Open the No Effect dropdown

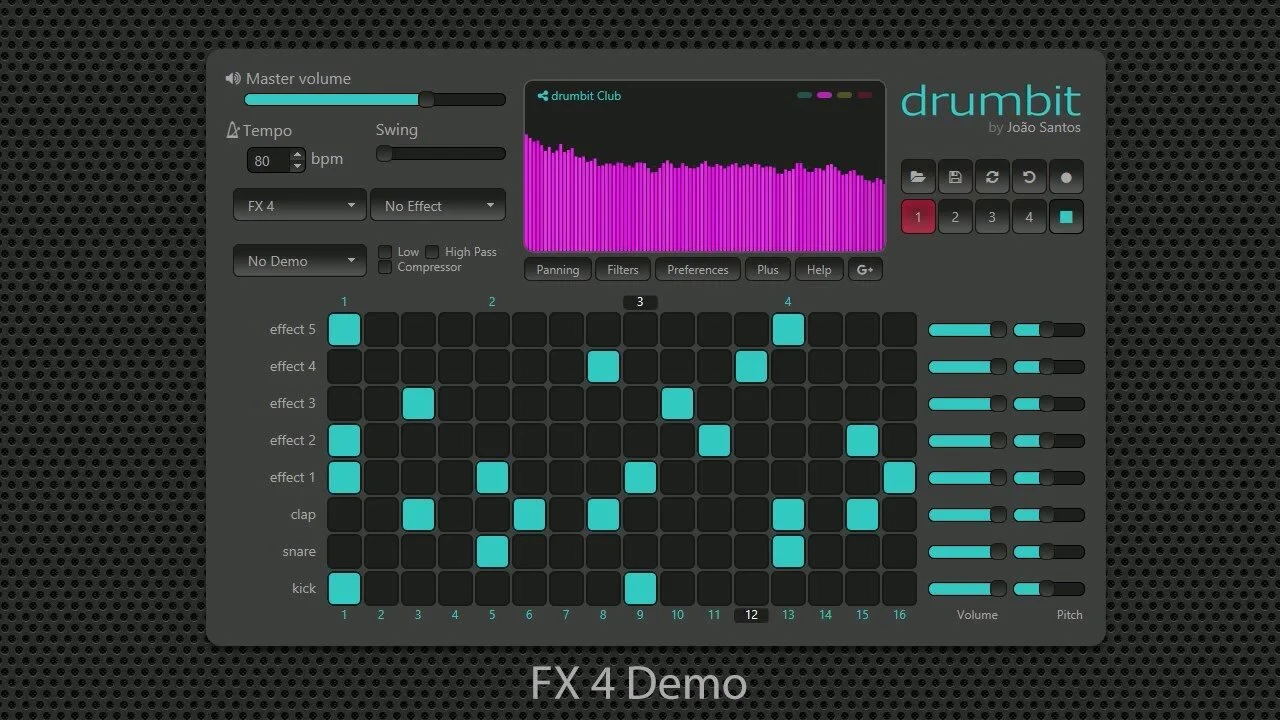coord(438,205)
